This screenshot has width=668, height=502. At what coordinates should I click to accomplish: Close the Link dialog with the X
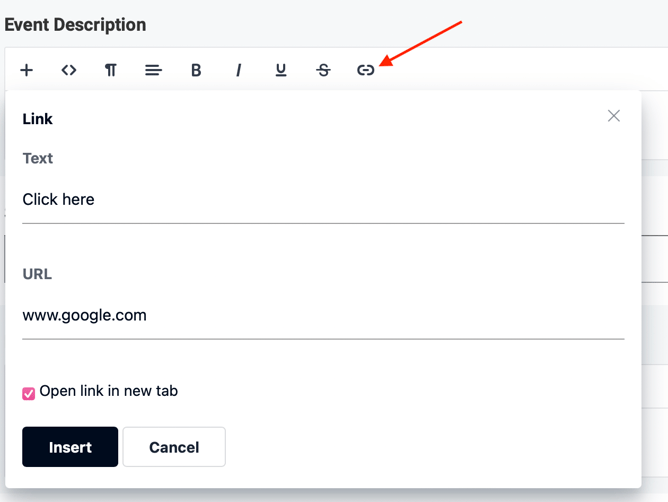pyautogui.click(x=614, y=116)
